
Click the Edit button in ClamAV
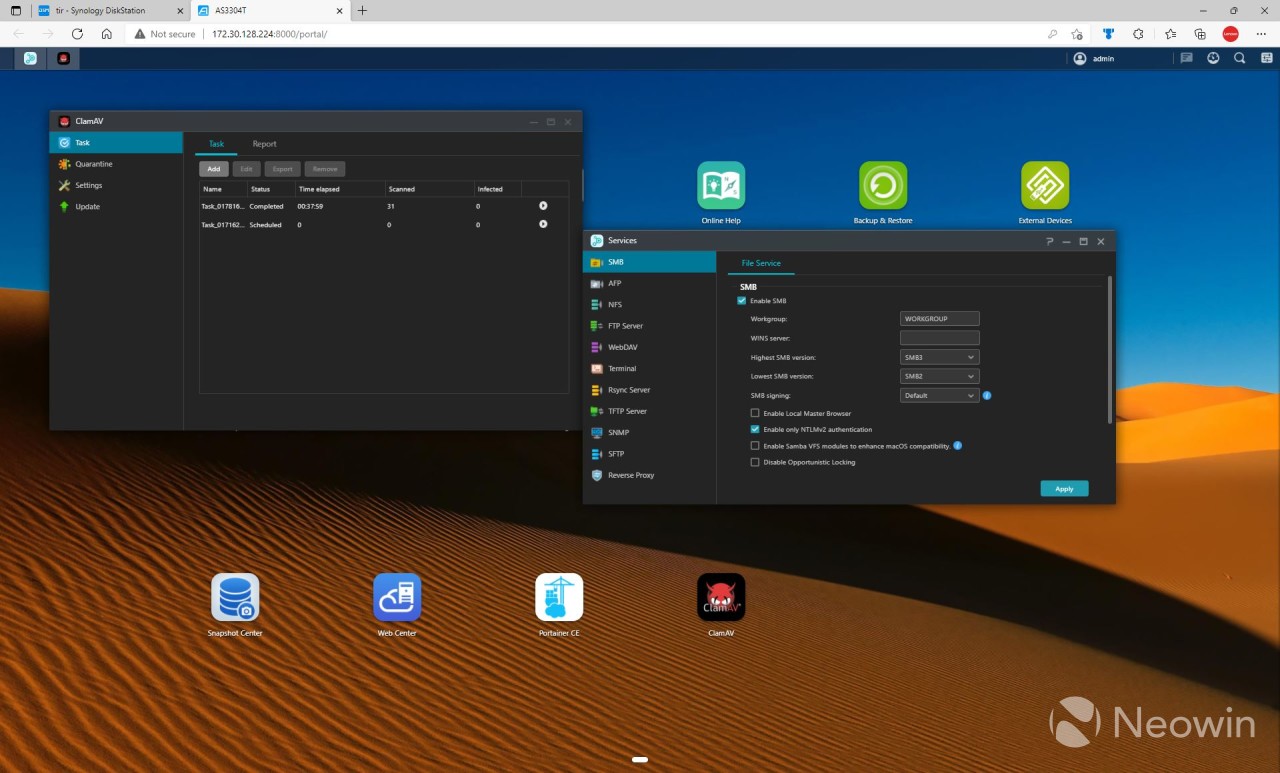point(247,169)
